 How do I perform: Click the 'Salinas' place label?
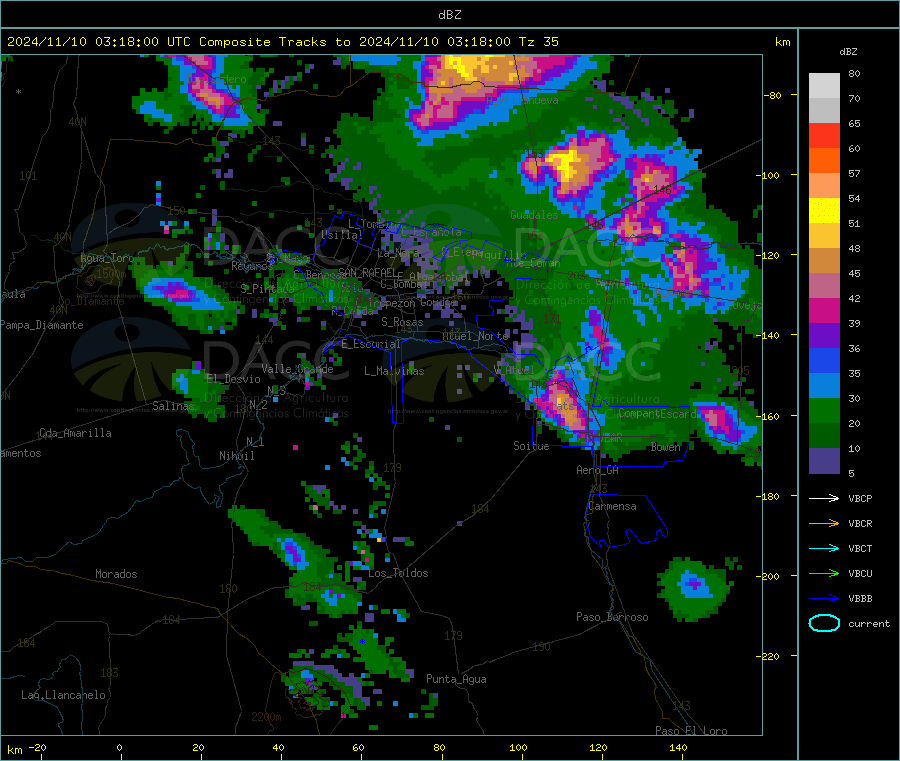(173, 406)
